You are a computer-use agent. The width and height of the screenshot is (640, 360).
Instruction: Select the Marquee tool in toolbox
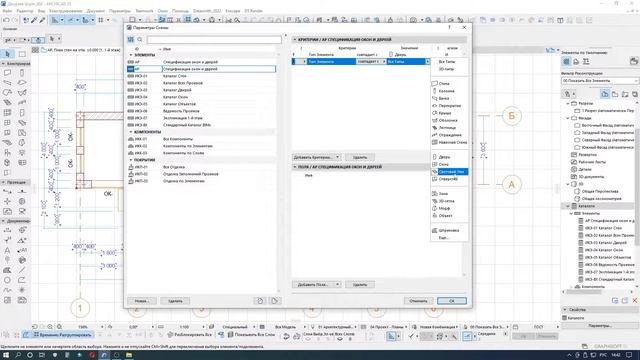22,54
